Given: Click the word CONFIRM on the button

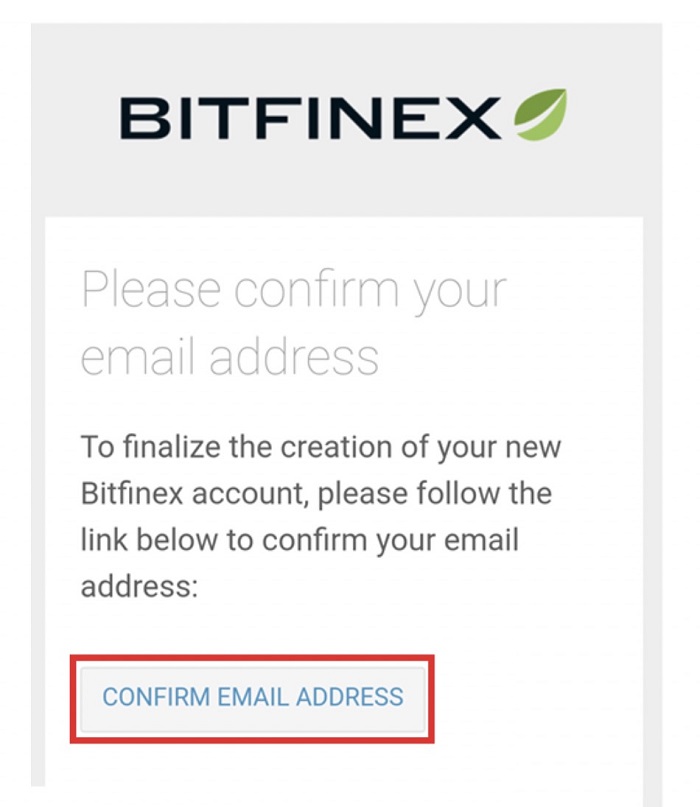Looking at the screenshot, I should click(x=156, y=697).
